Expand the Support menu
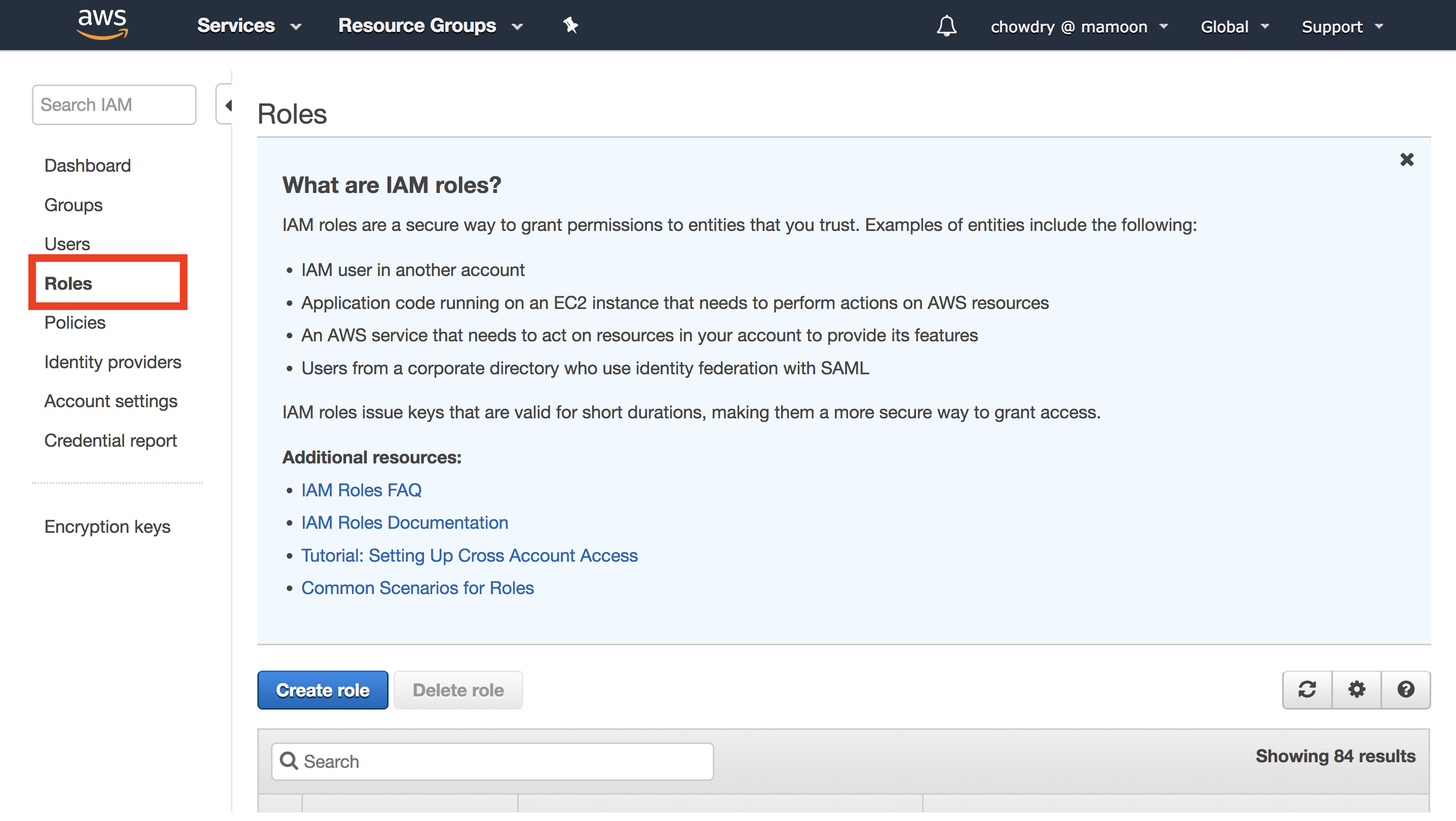This screenshot has width=1456, height=821. 1343,27
